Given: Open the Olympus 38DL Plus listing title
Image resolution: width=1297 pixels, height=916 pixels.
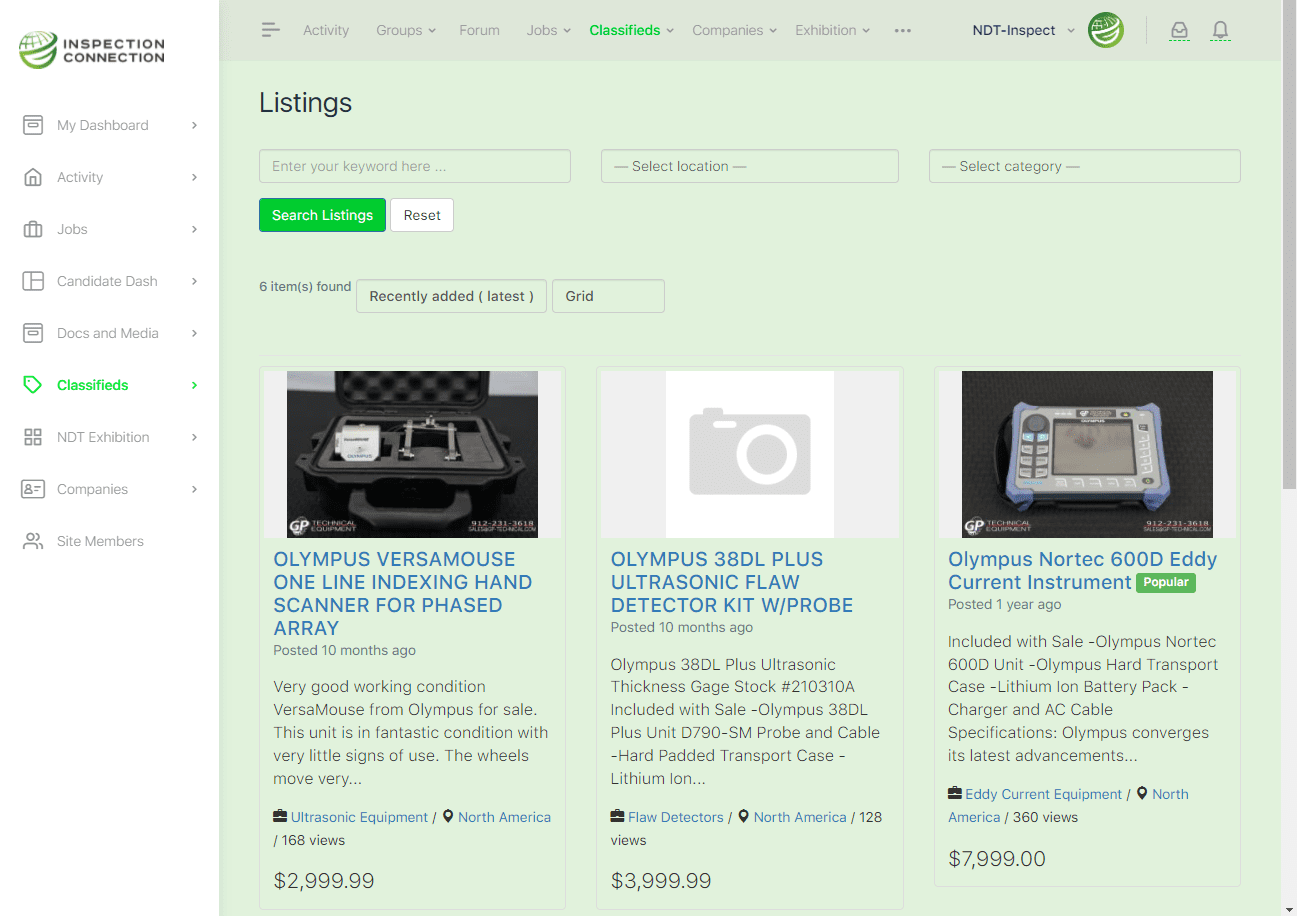Looking at the screenshot, I should [x=732, y=582].
